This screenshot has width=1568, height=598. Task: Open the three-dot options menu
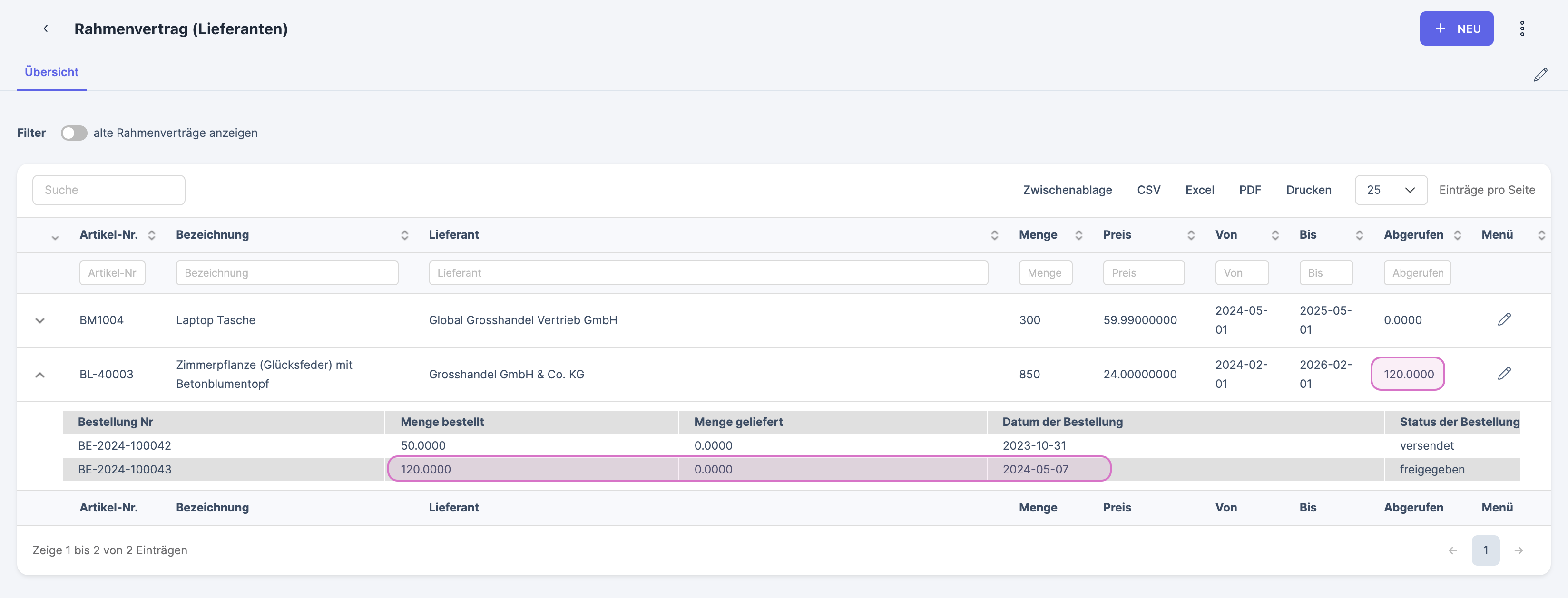[1522, 29]
